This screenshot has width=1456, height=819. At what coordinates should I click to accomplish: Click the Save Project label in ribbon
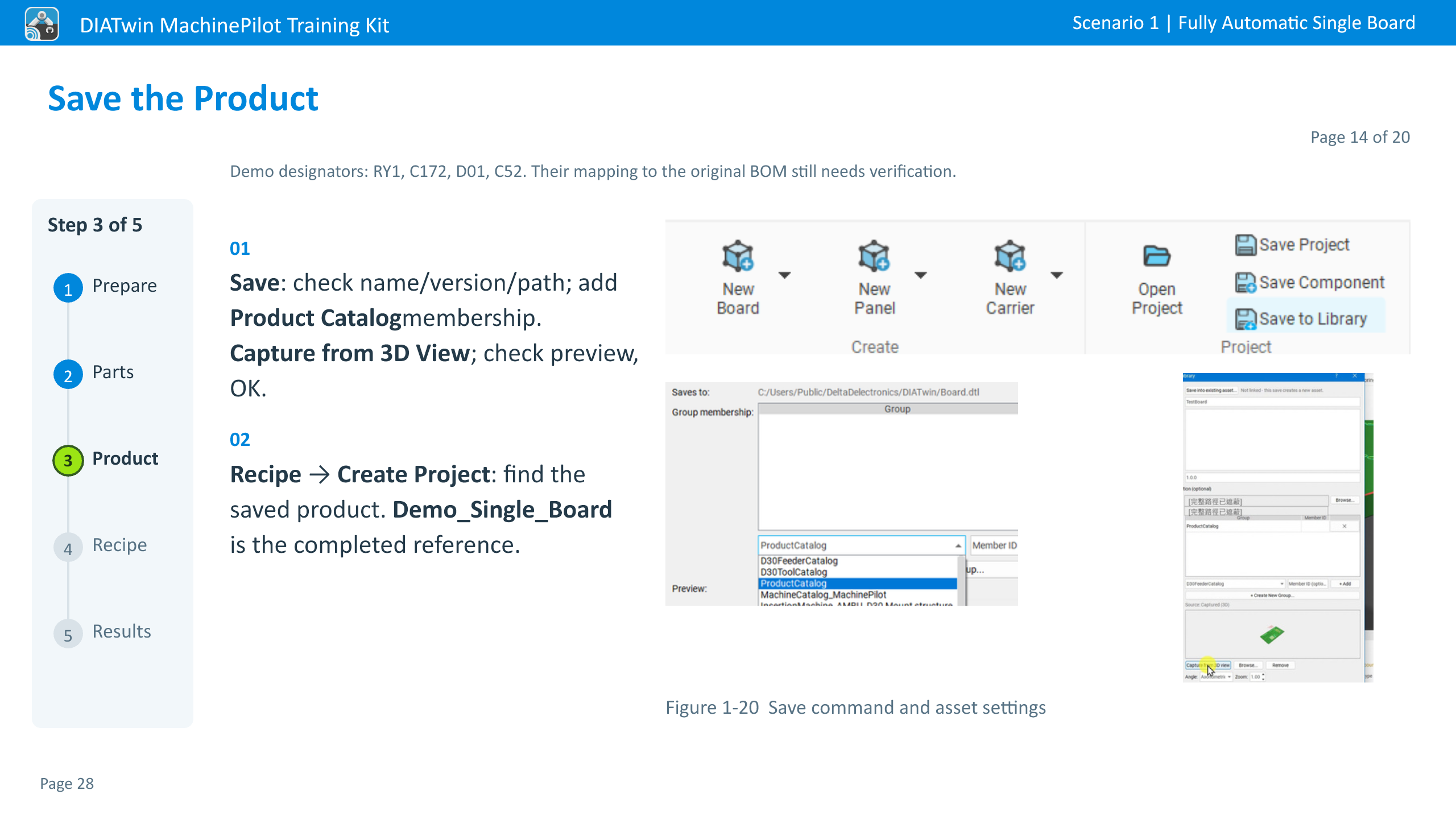1304,245
